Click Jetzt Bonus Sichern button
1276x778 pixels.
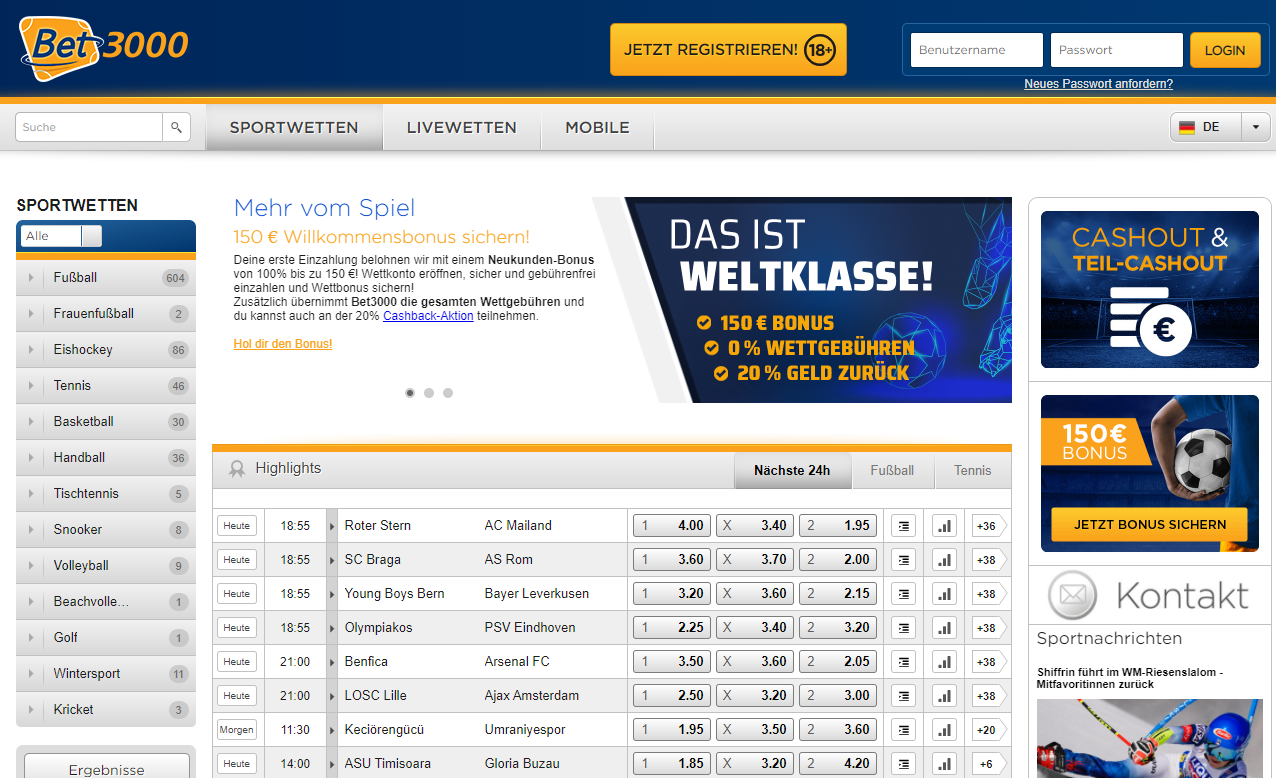1150,524
